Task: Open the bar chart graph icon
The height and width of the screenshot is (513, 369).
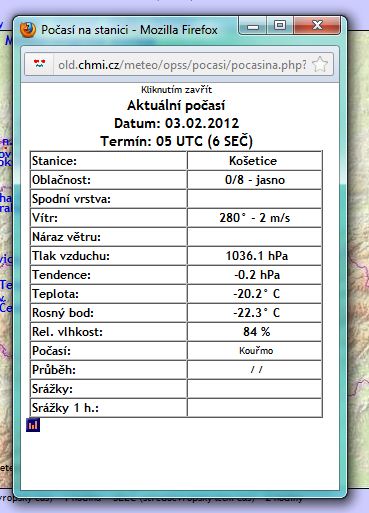Action: coord(33,425)
